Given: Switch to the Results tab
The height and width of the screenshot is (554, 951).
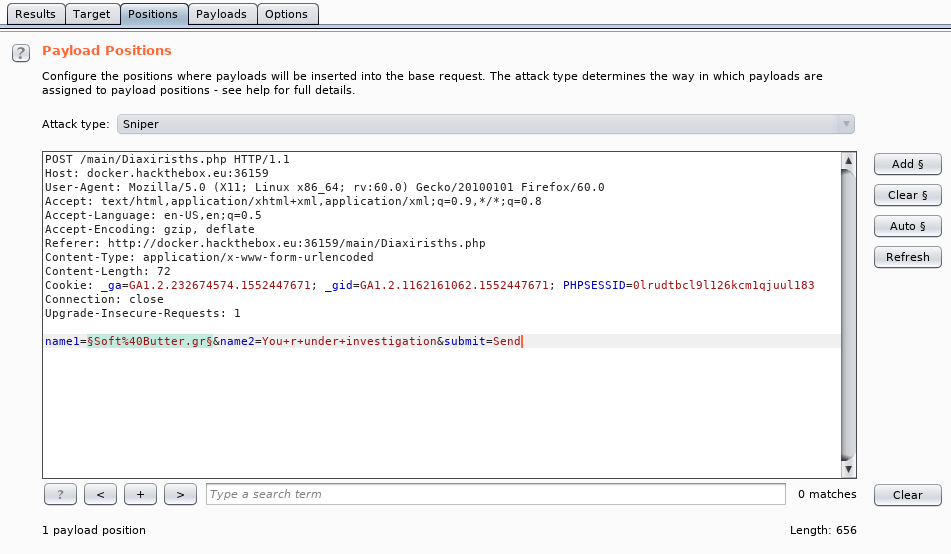Looking at the screenshot, I should coord(35,14).
